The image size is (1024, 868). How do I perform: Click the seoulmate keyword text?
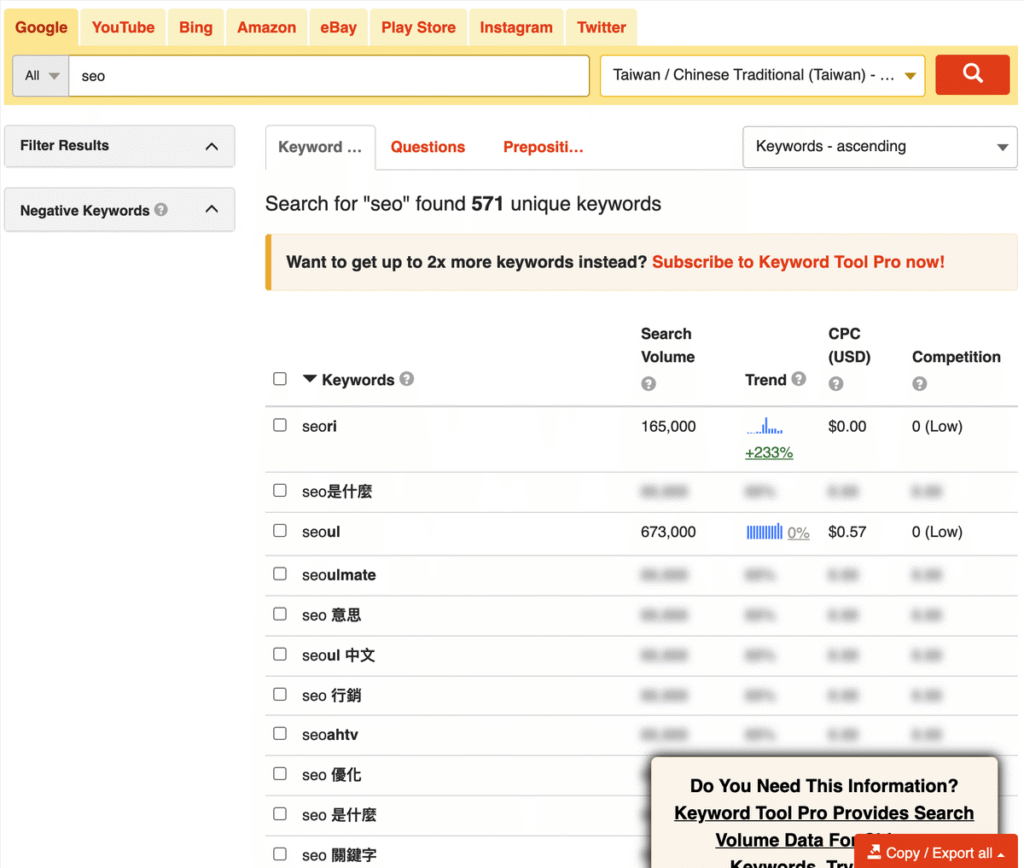tap(339, 575)
